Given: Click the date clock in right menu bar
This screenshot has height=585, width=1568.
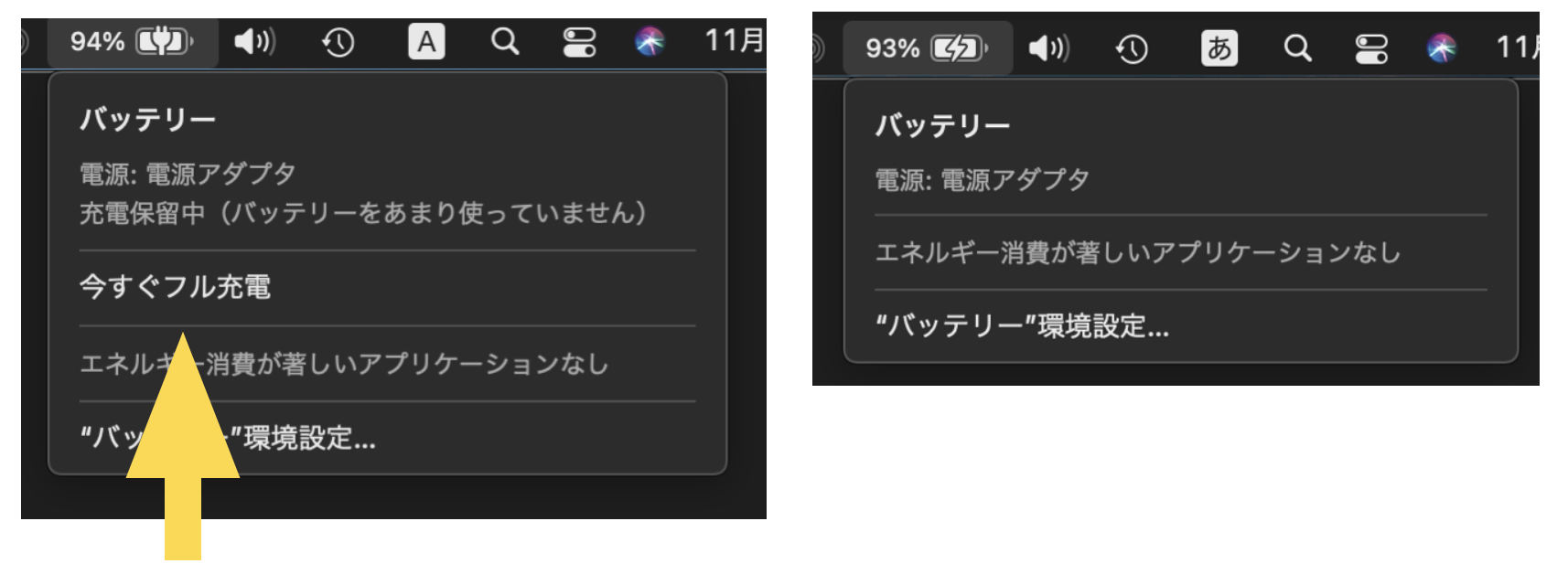Looking at the screenshot, I should (x=1517, y=47).
